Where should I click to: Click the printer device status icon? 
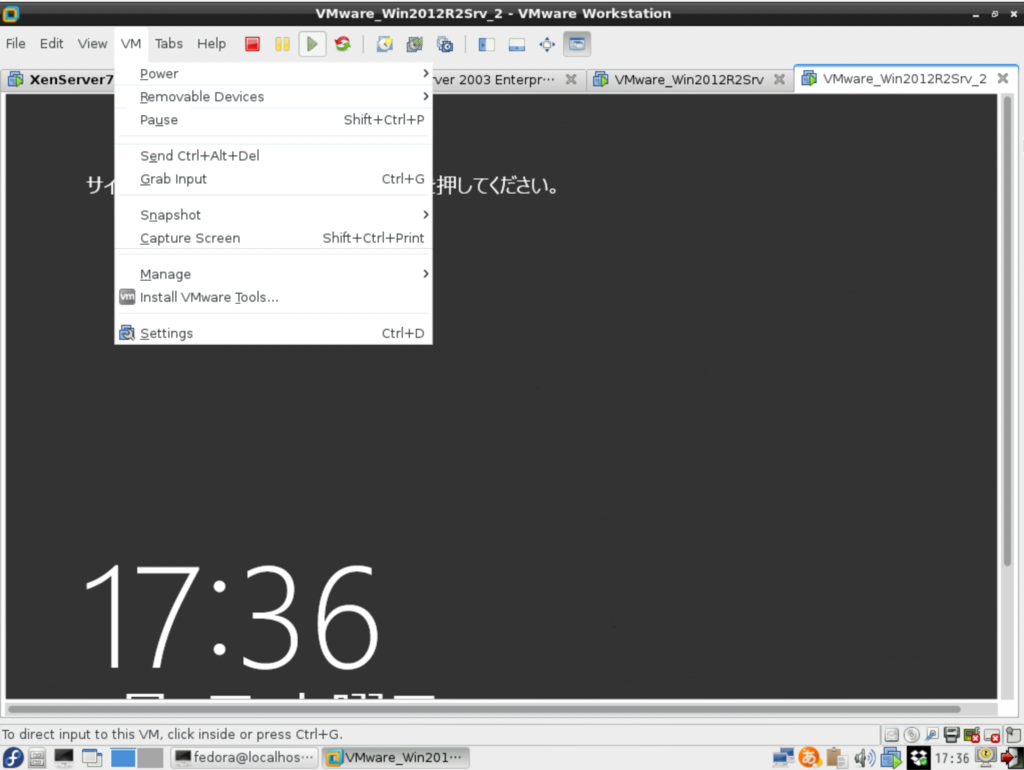point(952,735)
